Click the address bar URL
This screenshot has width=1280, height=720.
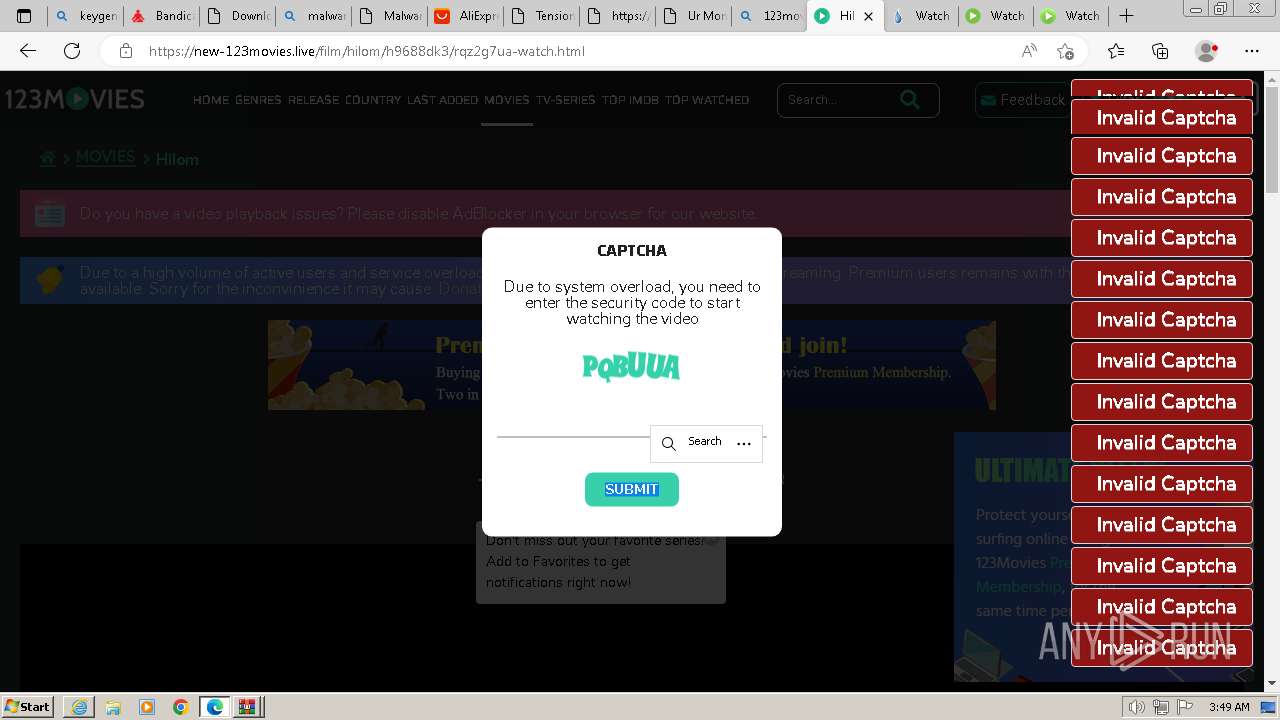click(x=367, y=51)
